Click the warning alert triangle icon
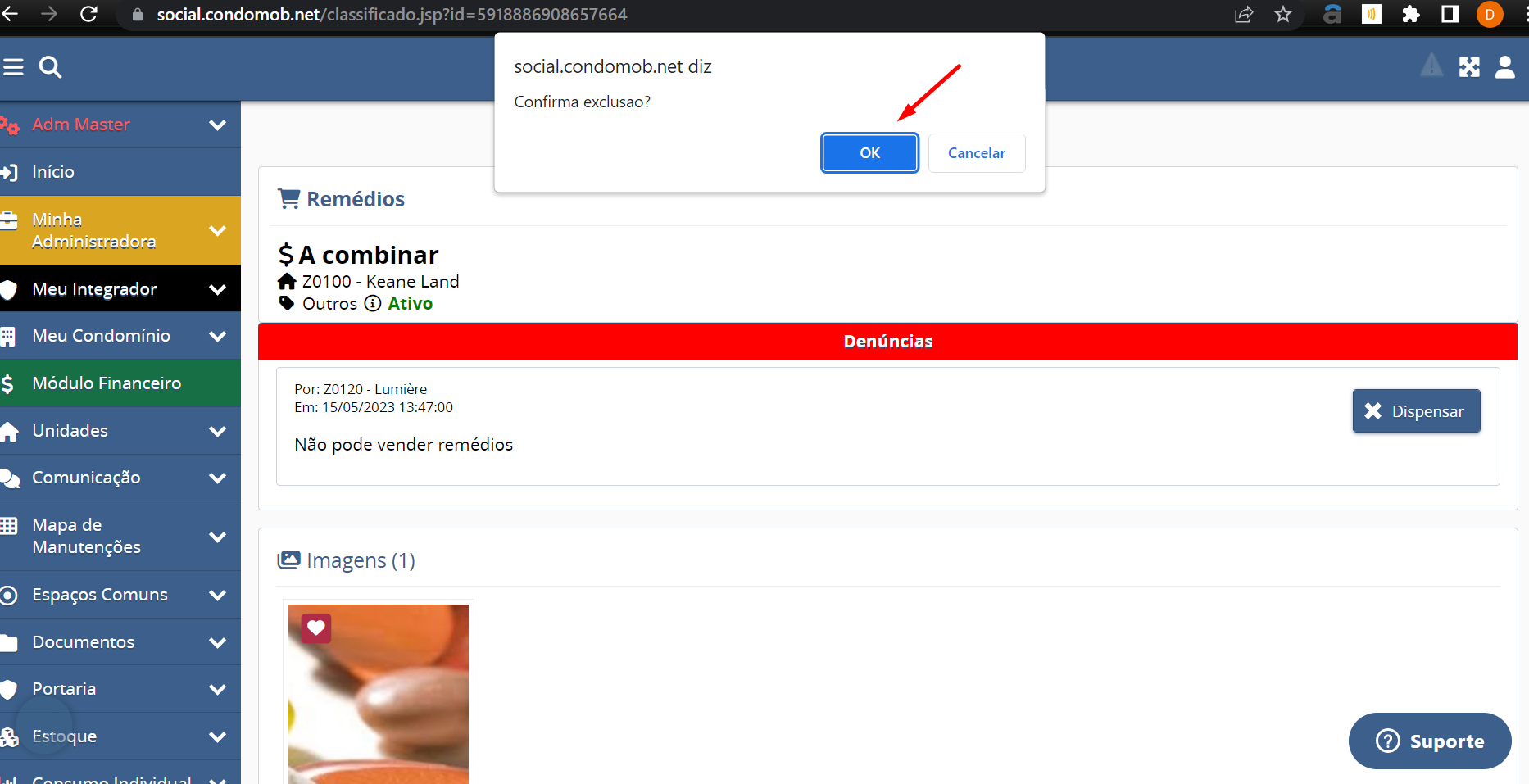1529x784 pixels. tap(1431, 66)
